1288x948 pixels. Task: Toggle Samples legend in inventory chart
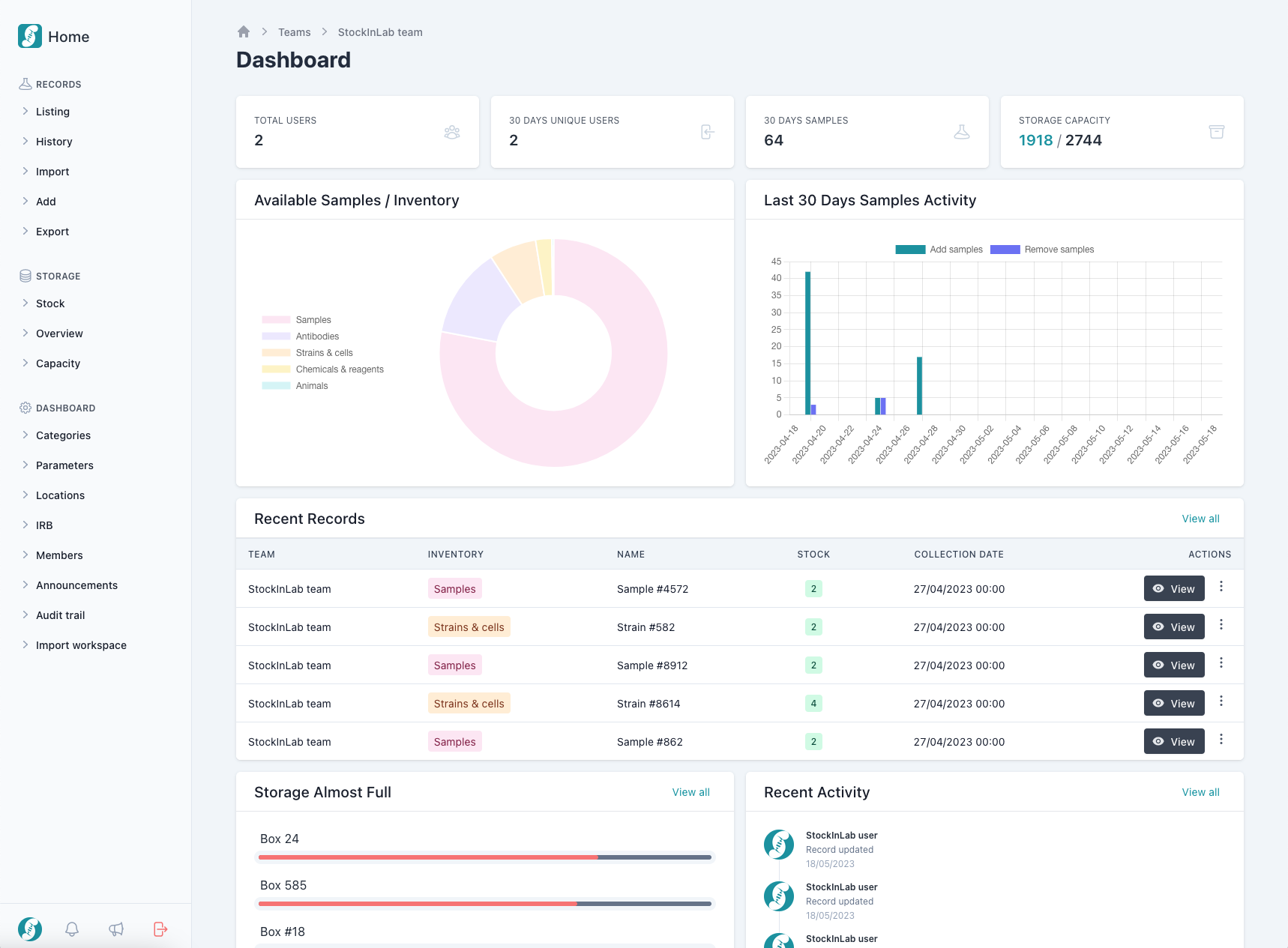[x=296, y=320]
